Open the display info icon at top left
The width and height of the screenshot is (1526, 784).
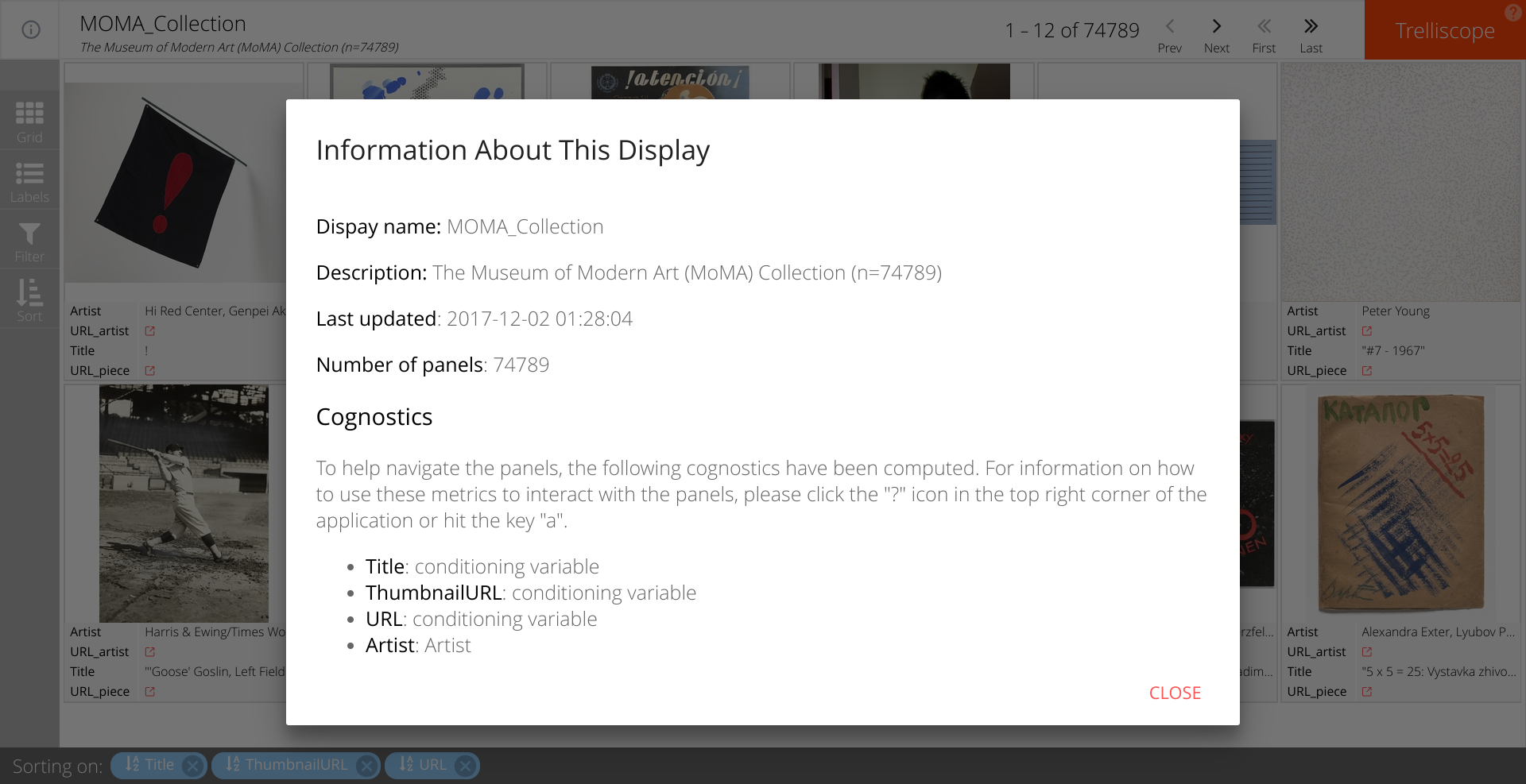tap(30, 29)
